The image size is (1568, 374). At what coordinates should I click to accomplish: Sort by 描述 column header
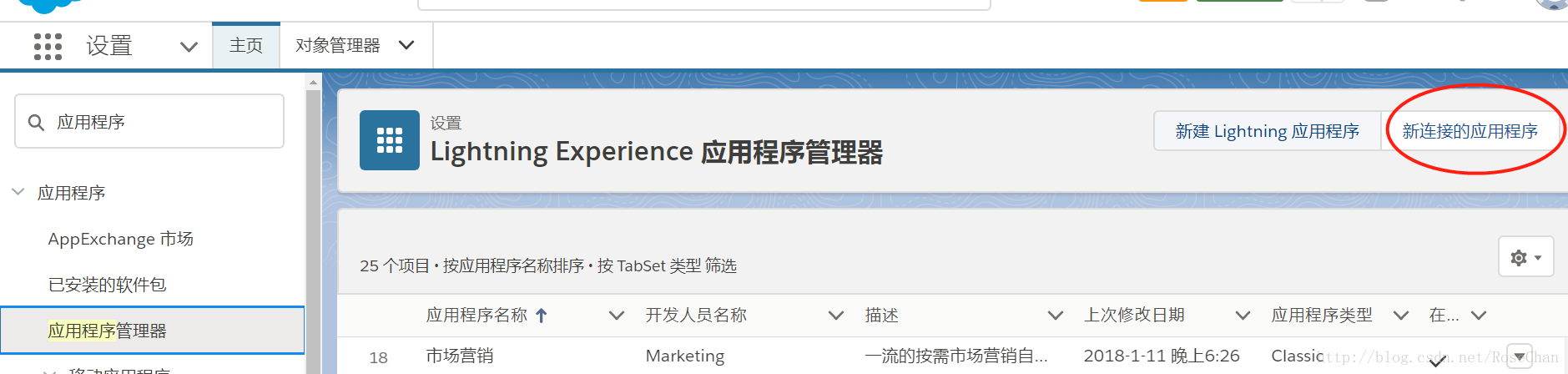881,315
